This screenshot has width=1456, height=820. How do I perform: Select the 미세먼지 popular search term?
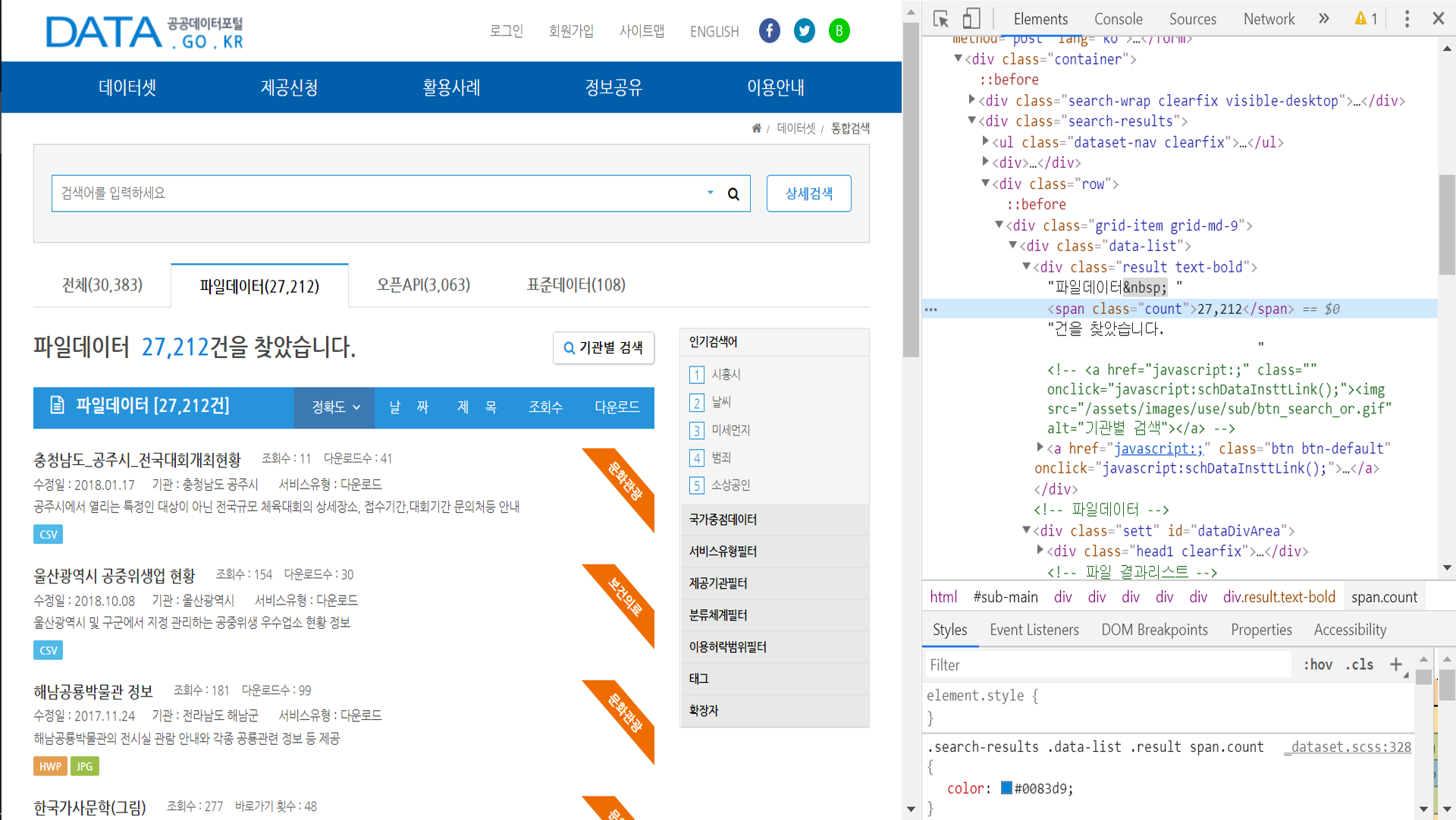[x=730, y=430]
